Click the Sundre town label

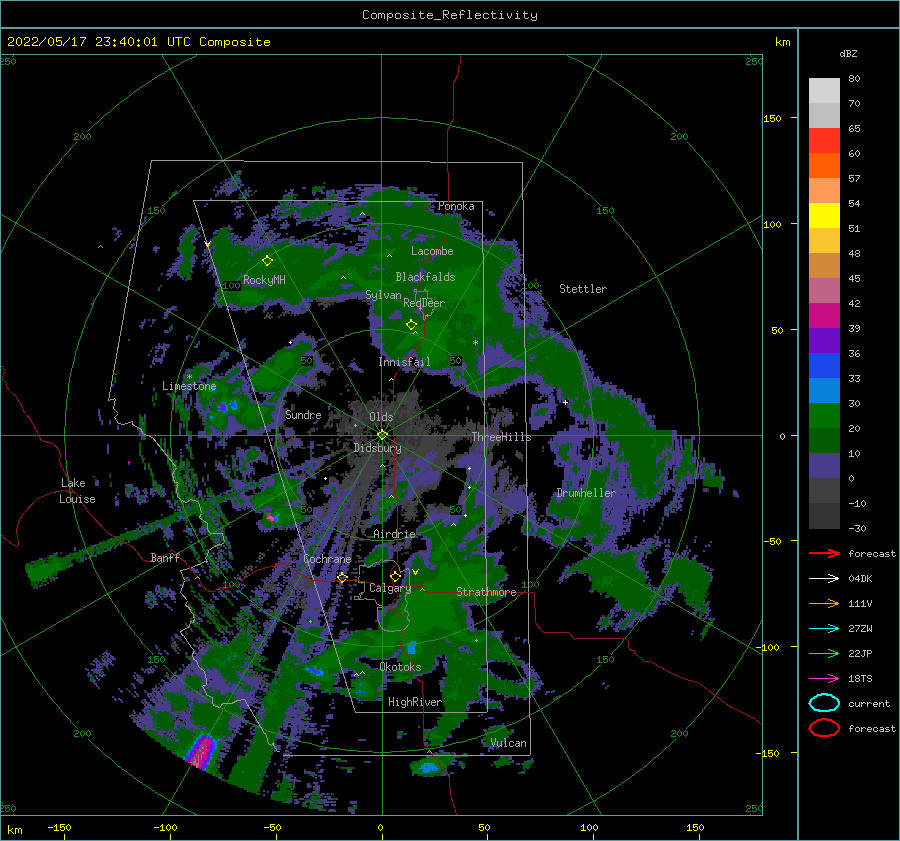tap(304, 414)
